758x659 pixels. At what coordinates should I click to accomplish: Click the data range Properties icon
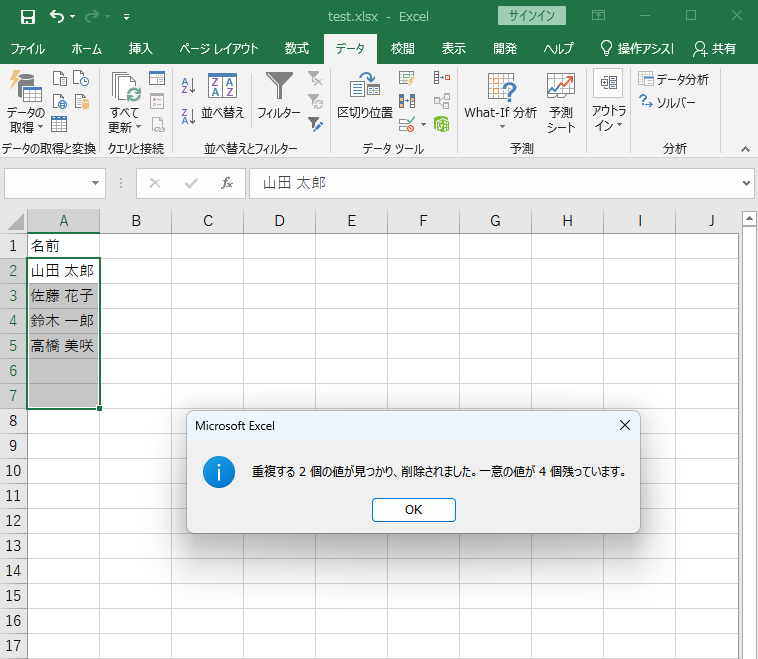(x=157, y=102)
